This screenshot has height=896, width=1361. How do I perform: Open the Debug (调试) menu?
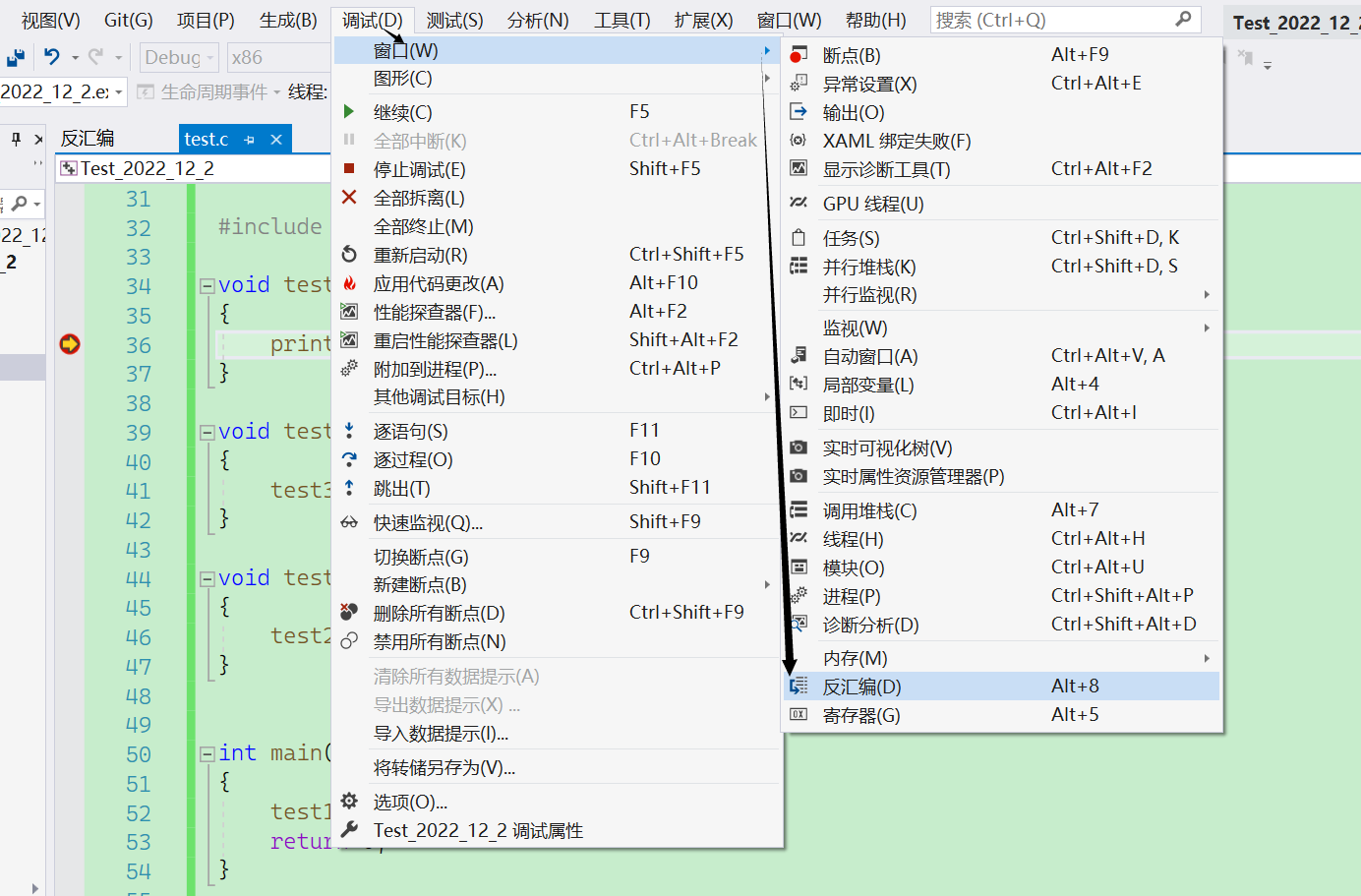373,20
